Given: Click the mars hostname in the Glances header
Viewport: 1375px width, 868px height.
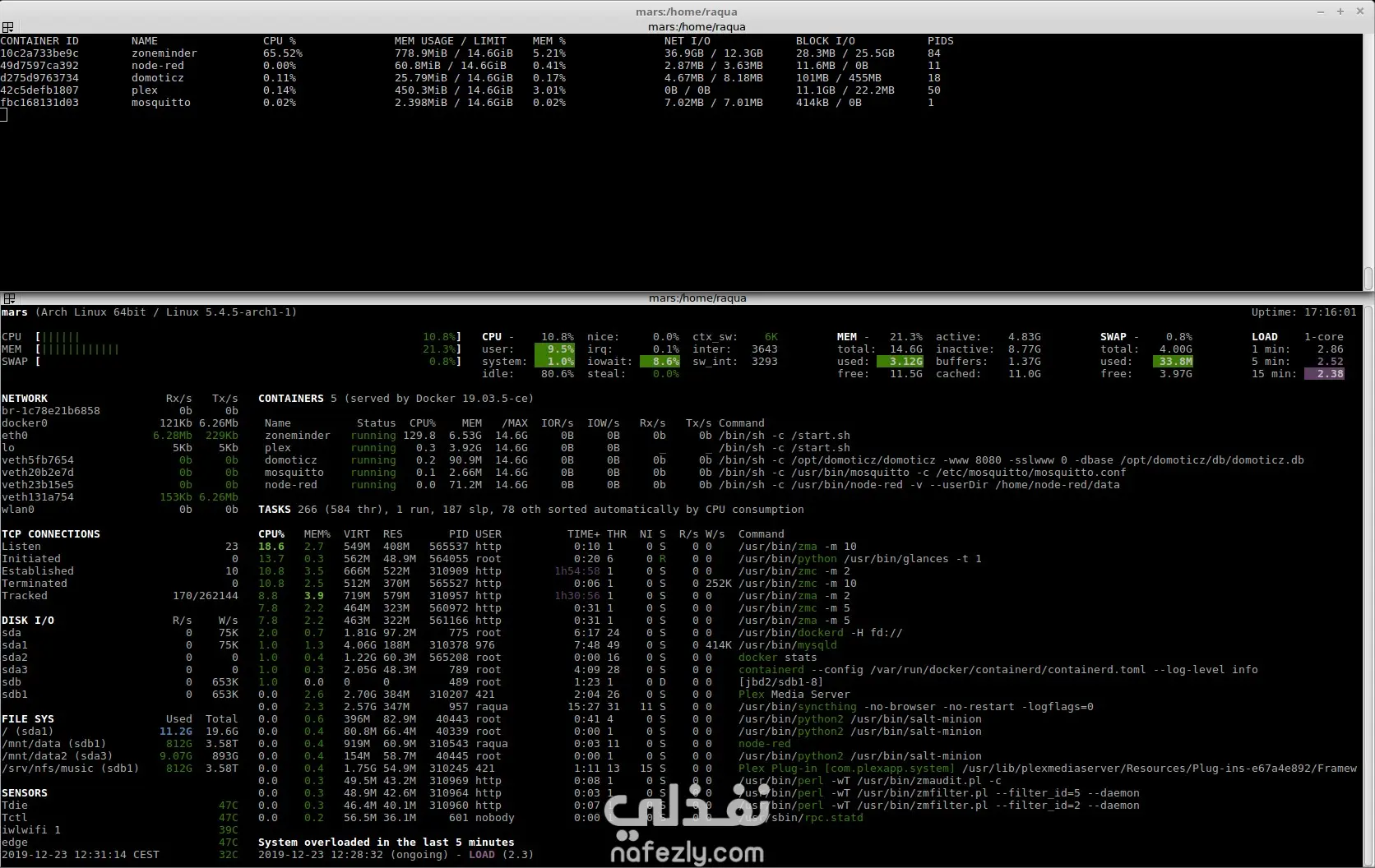Looking at the screenshot, I should pyautogui.click(x=15, y=312).
